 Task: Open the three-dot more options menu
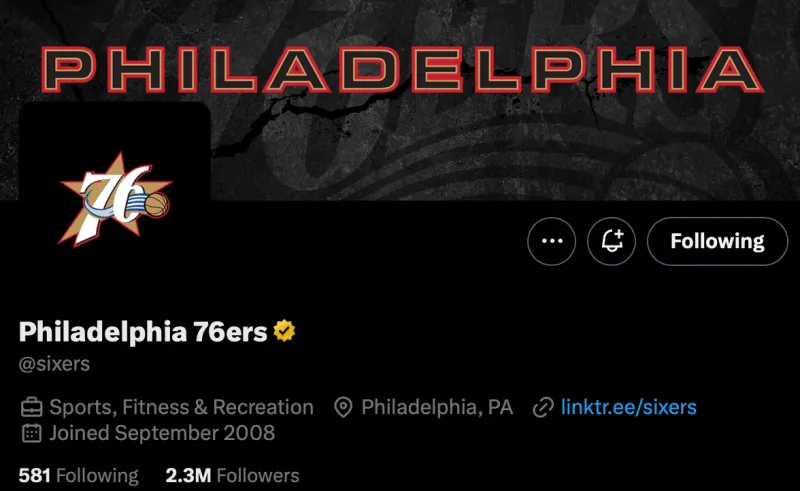point(552,241)
